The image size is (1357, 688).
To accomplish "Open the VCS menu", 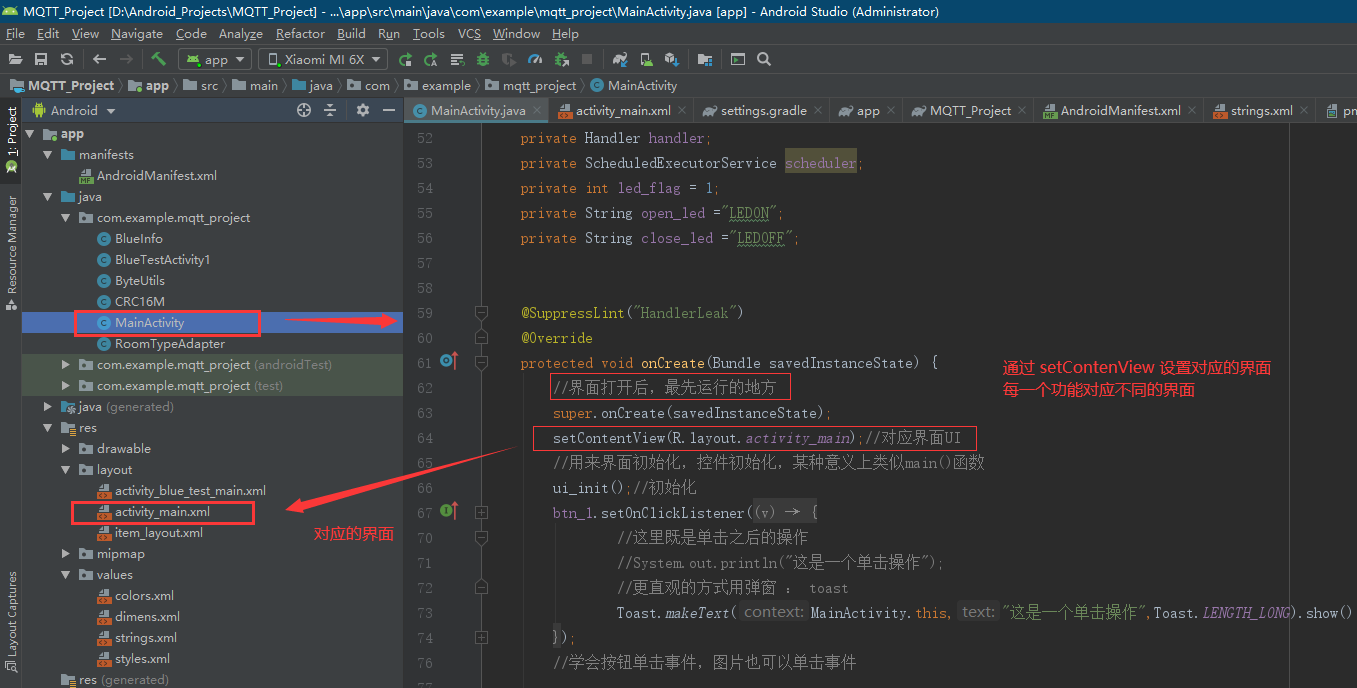I will tap(469, 33).
